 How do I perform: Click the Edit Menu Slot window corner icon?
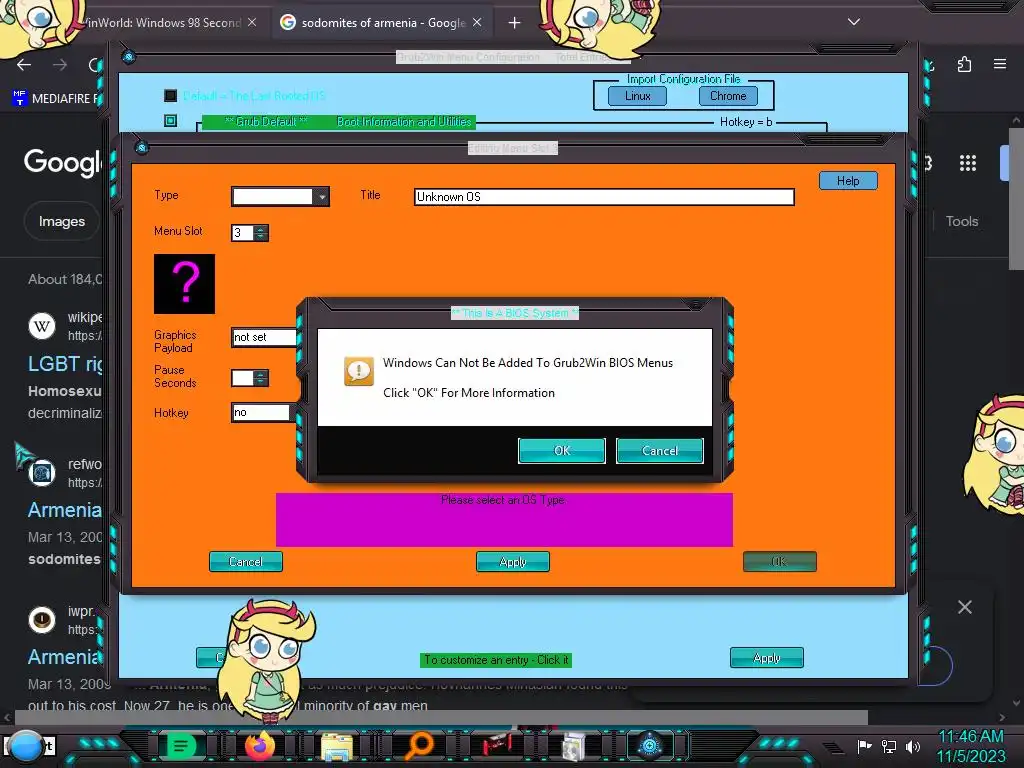click(142, 148)
